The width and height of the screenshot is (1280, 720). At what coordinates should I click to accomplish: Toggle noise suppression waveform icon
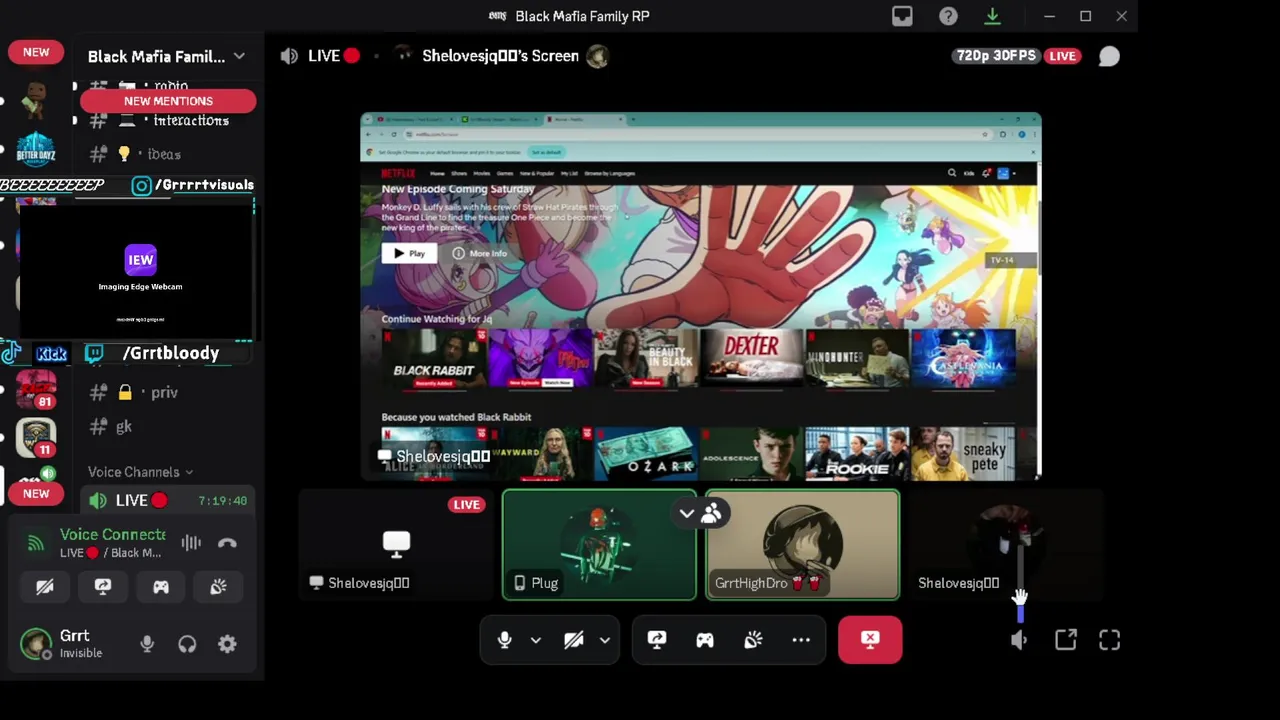pyautogui.click(x=191, y=543)
